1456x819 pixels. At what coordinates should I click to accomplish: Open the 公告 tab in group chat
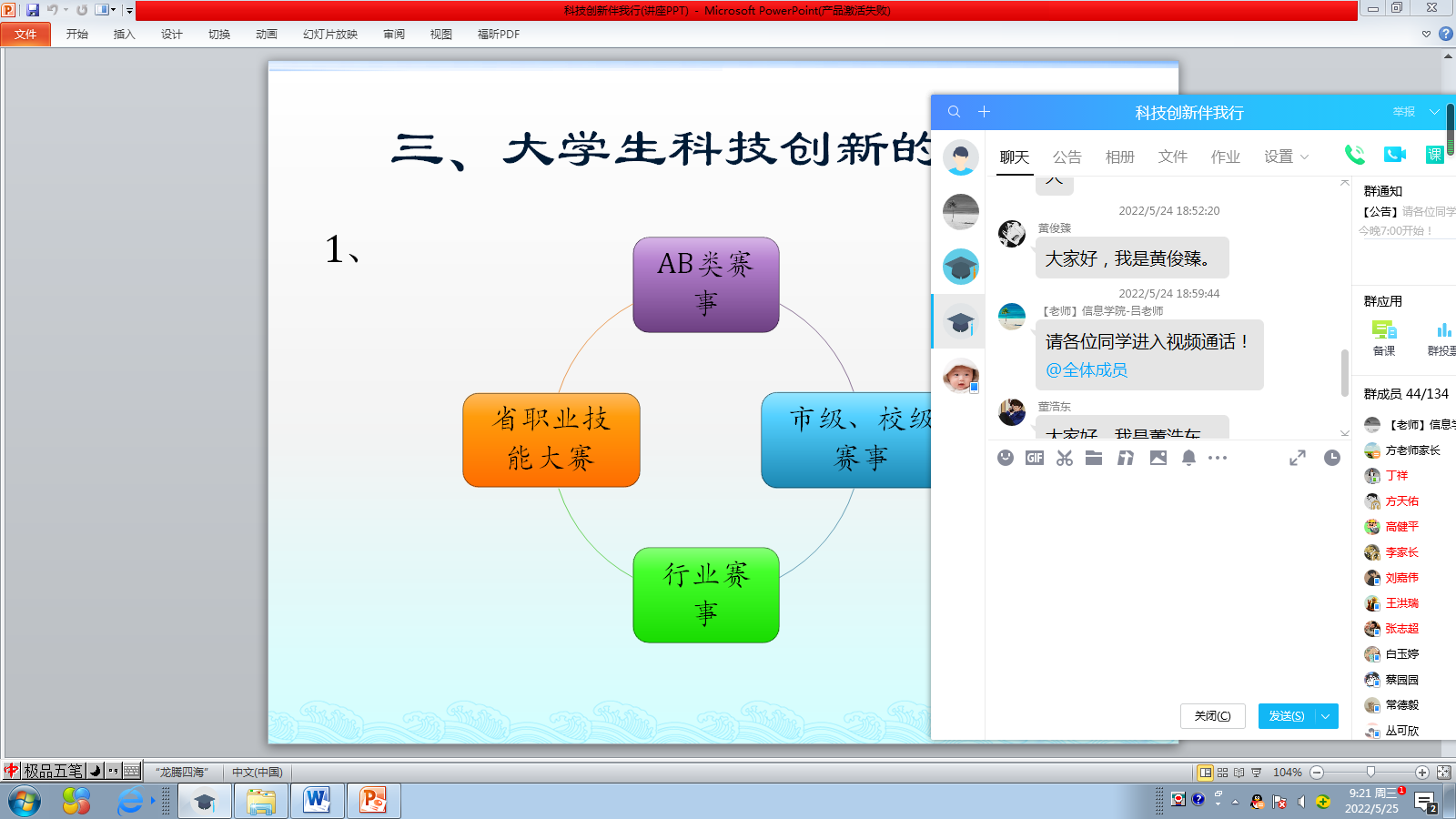pyautogui.click(x=1067, y=157)
